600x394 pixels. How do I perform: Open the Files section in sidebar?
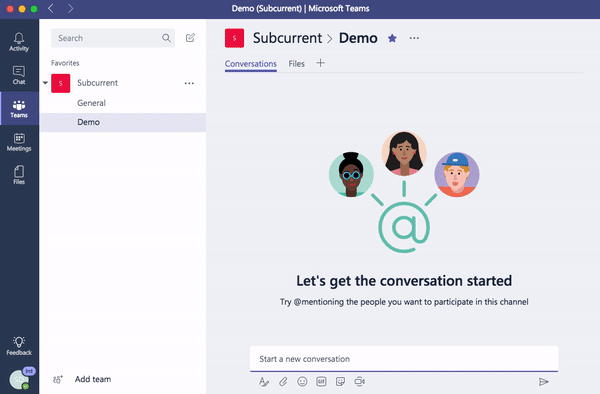tap(19, 175)
